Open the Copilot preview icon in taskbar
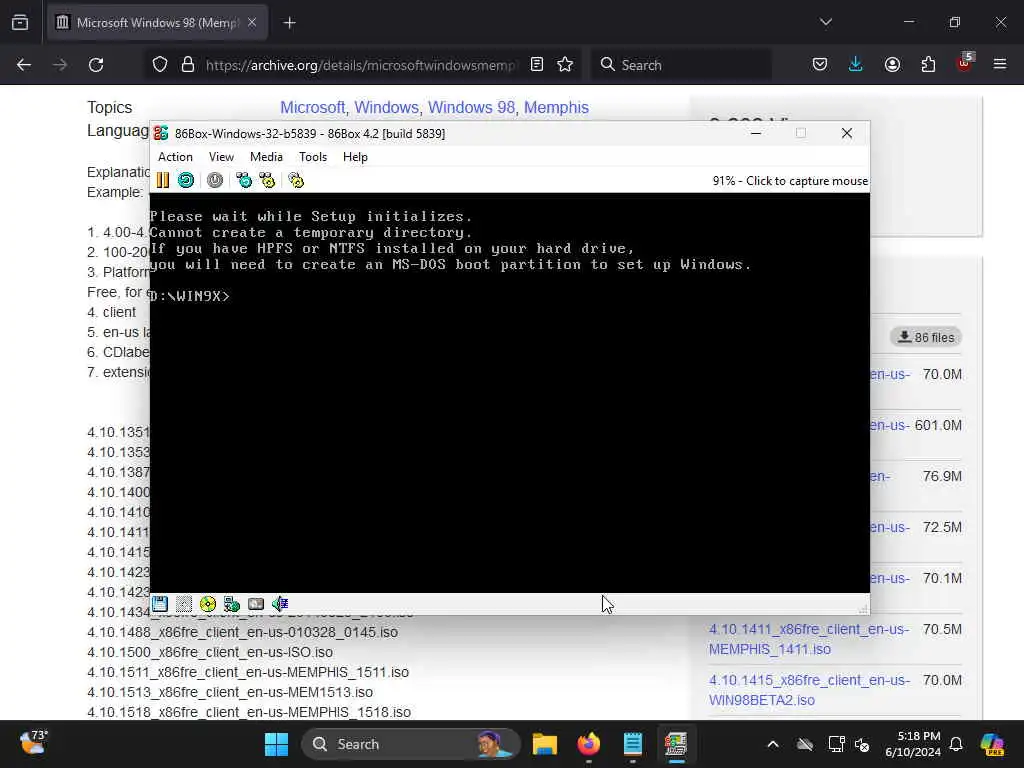 click(992, 744)
